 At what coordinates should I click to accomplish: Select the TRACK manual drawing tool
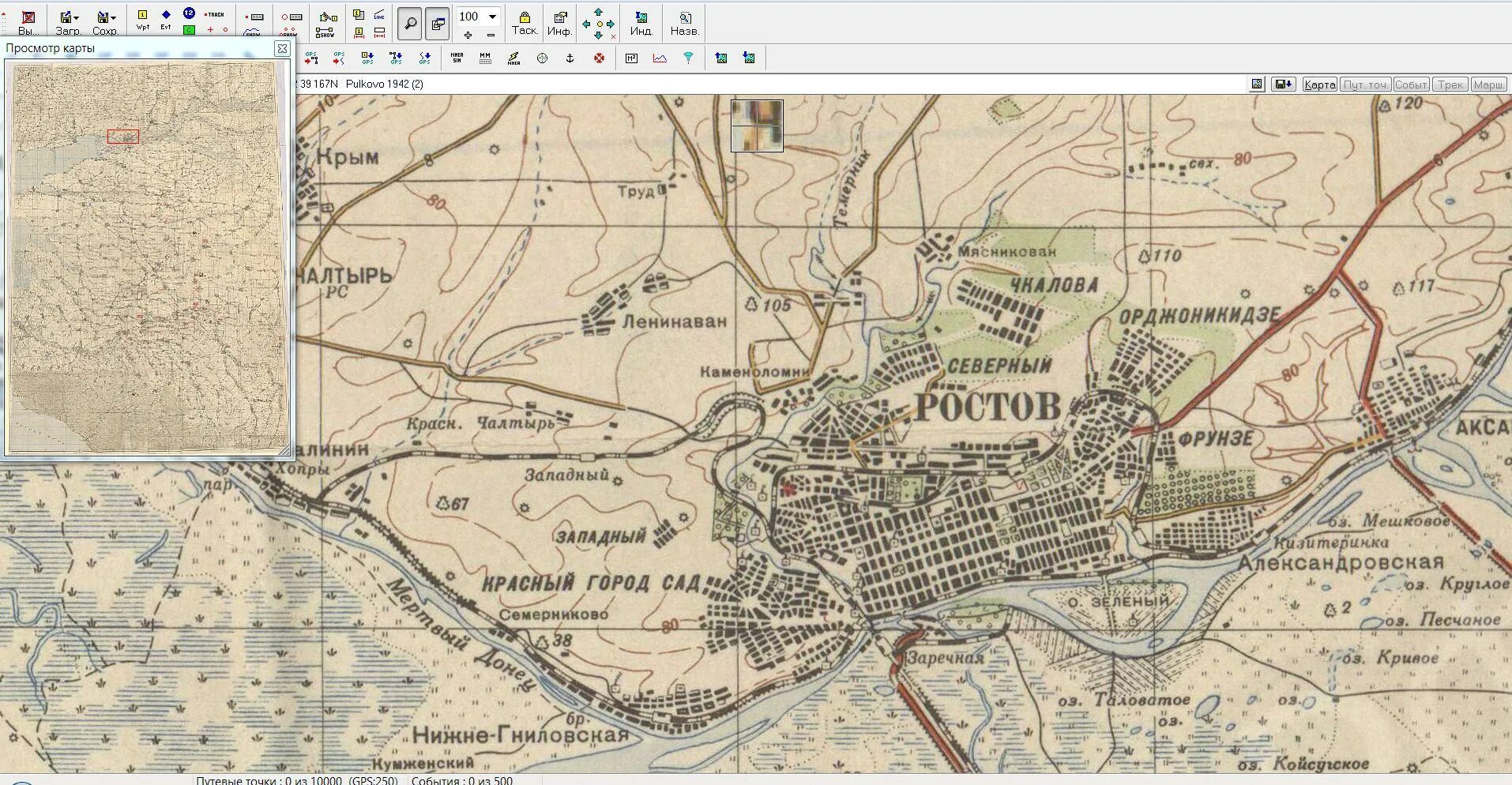coord(214,14)
